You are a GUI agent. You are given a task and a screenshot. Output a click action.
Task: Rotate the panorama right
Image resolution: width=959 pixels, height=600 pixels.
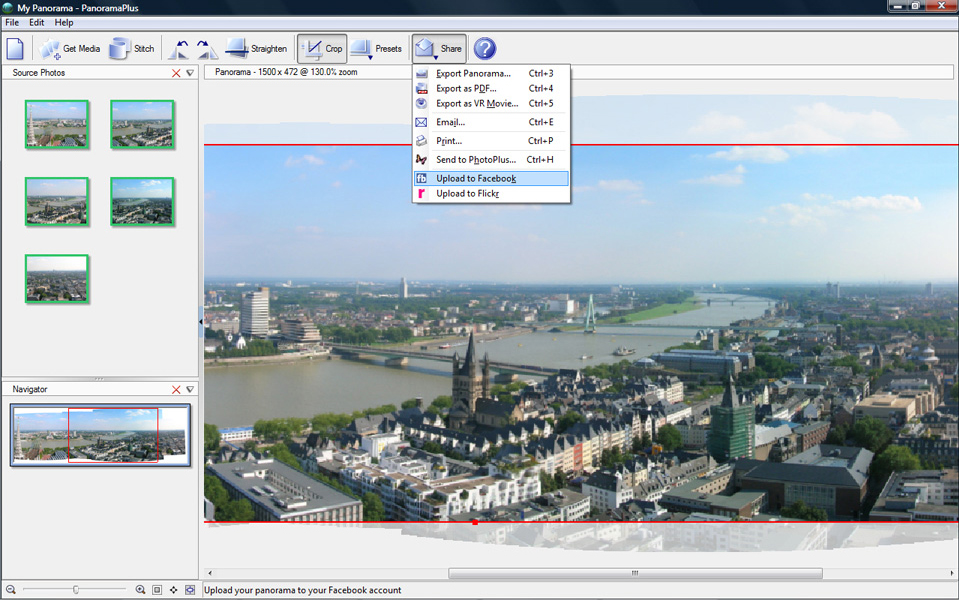(x=206, y=49)
